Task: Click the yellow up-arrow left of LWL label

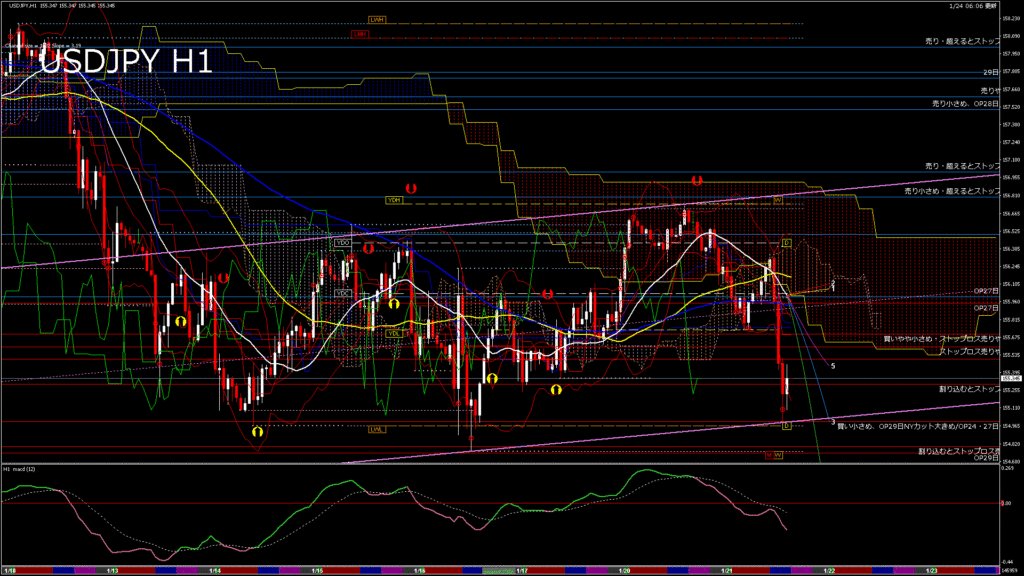Action: click(257, 432)
